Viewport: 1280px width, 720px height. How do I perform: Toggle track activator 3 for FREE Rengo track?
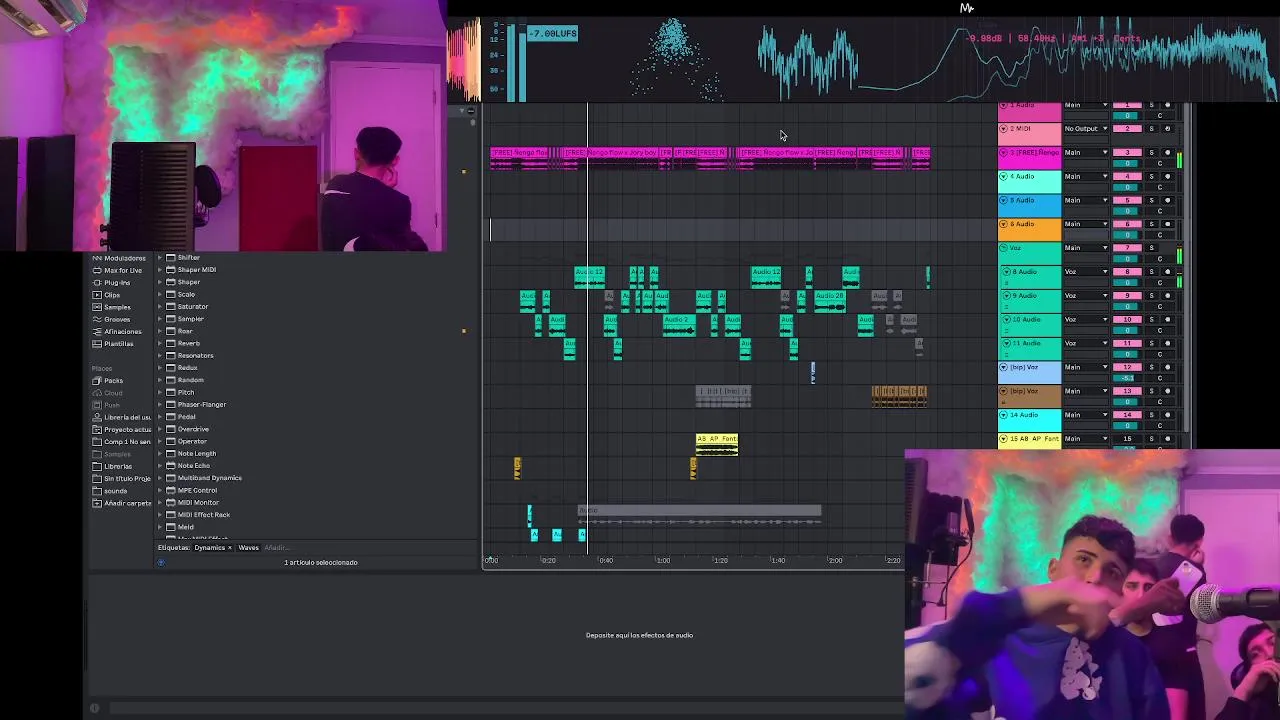1127,152
